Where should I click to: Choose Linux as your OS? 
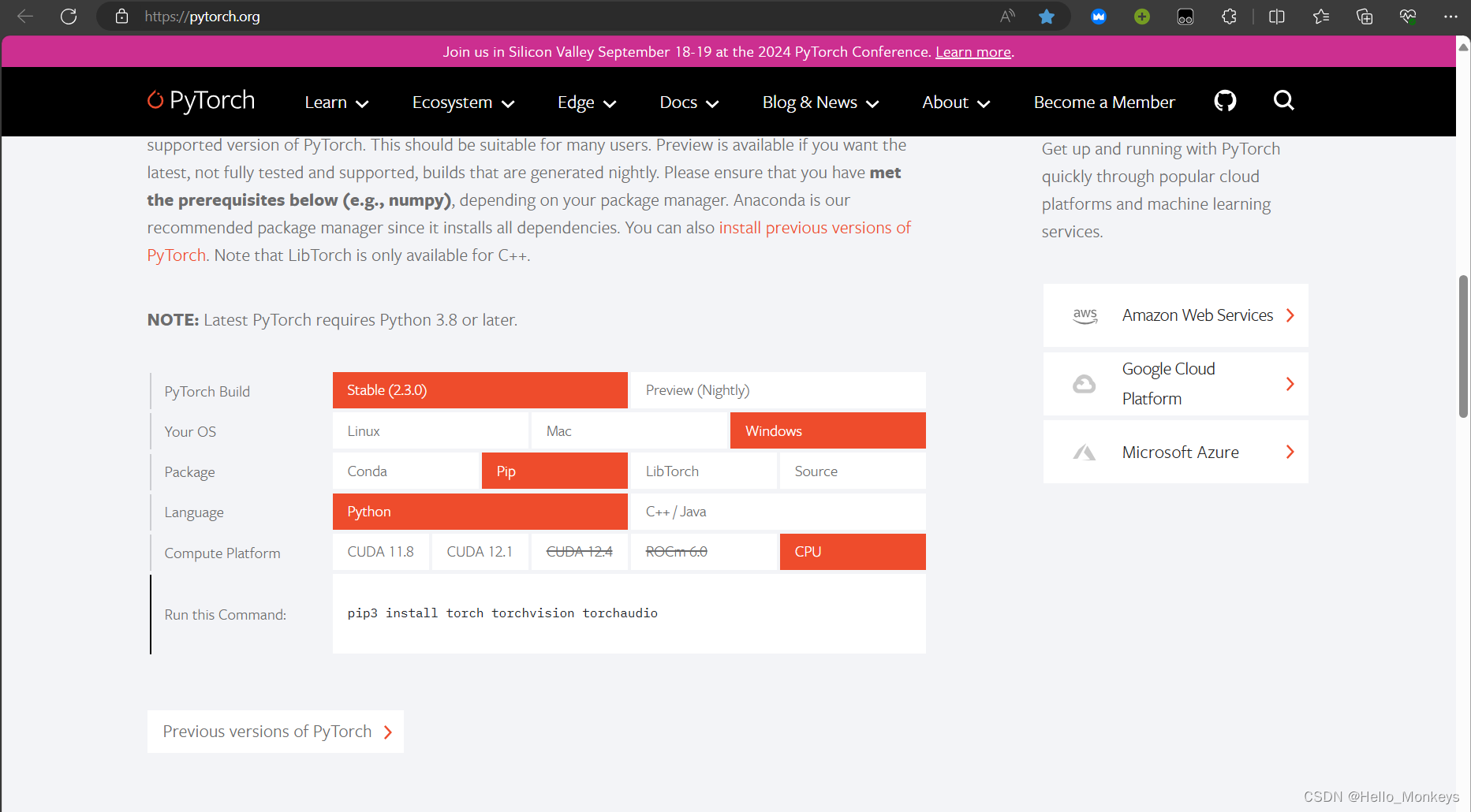tap(431, 430)
